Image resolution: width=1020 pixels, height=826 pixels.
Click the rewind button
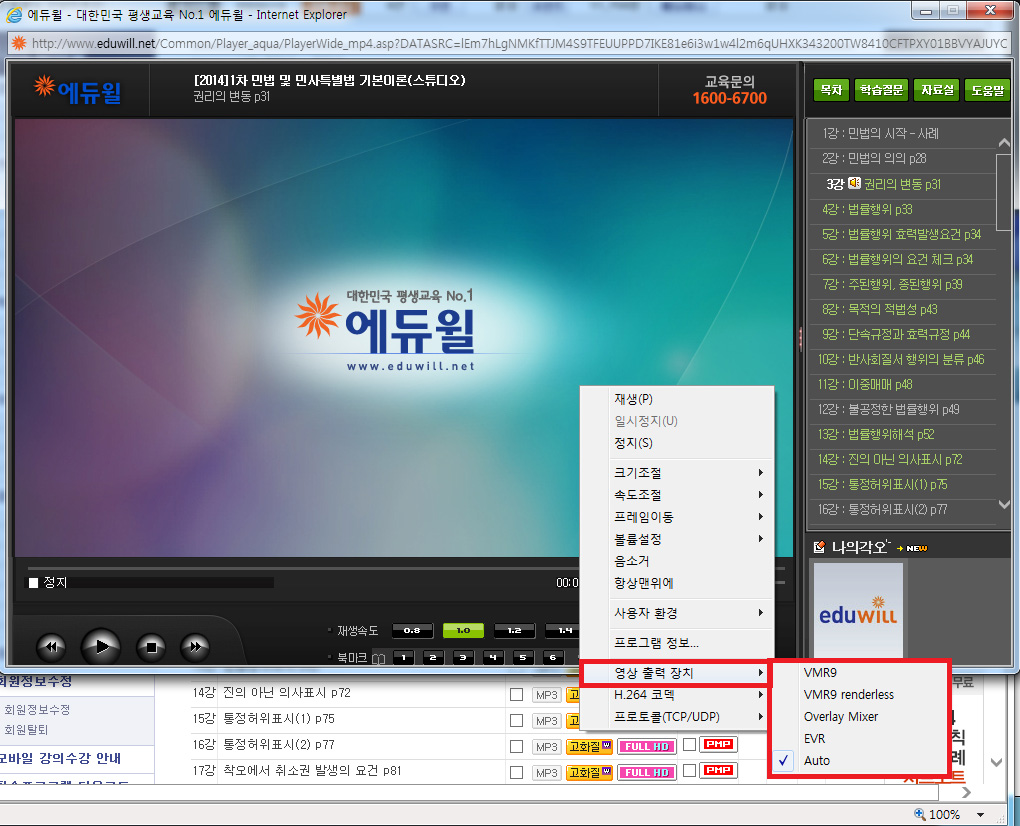point(50,647)
